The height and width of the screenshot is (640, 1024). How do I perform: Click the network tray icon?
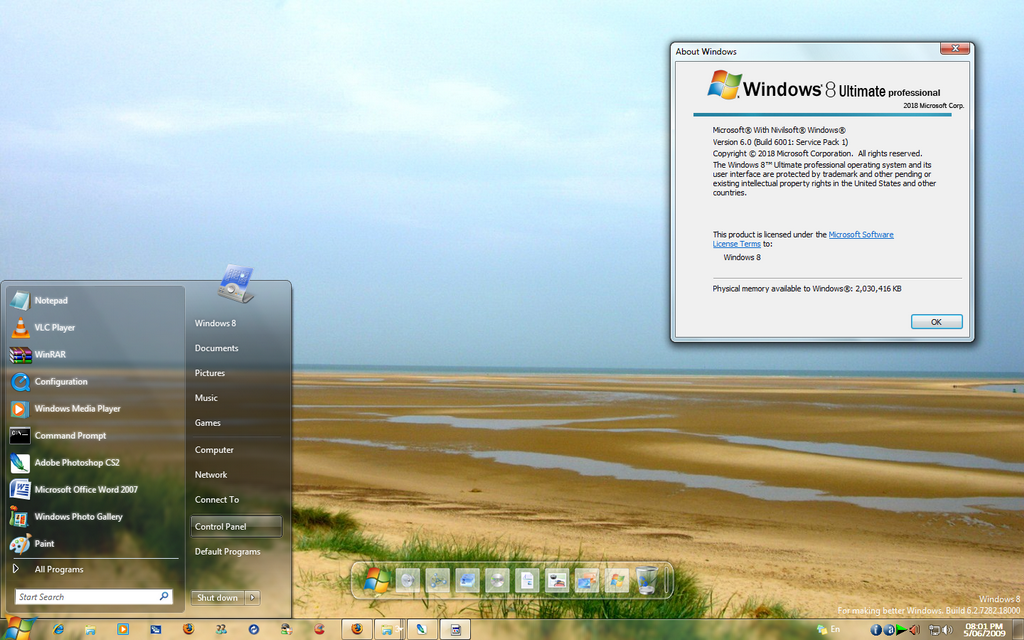pos(934,630)
